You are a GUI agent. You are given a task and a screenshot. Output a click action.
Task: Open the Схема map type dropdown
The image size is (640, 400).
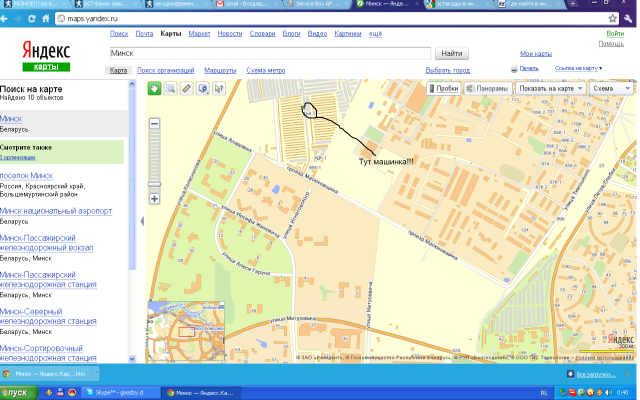(608, 88)
